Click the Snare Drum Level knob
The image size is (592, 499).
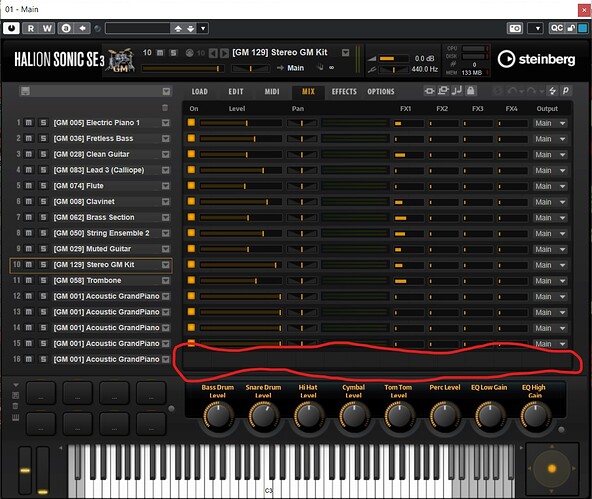(x=263, y=415)
